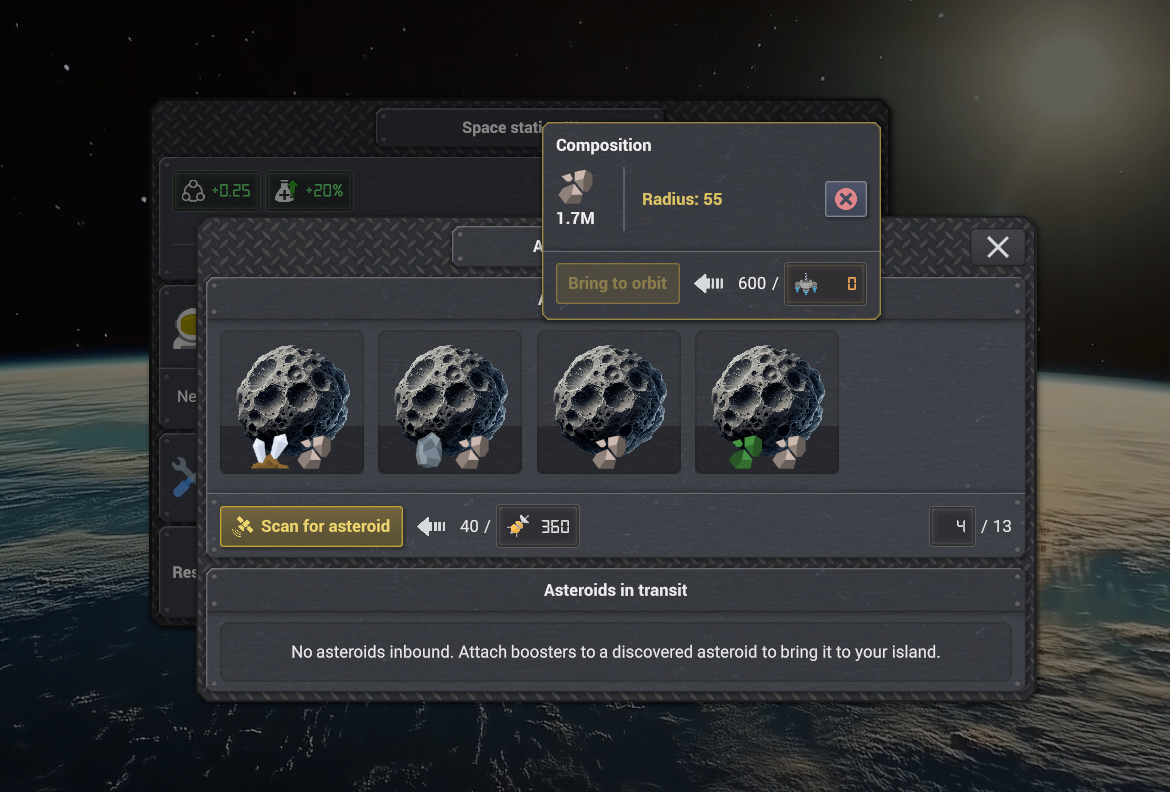Click the booster ship count field
Screen dimensions: 1170x792
coord(825,284)
